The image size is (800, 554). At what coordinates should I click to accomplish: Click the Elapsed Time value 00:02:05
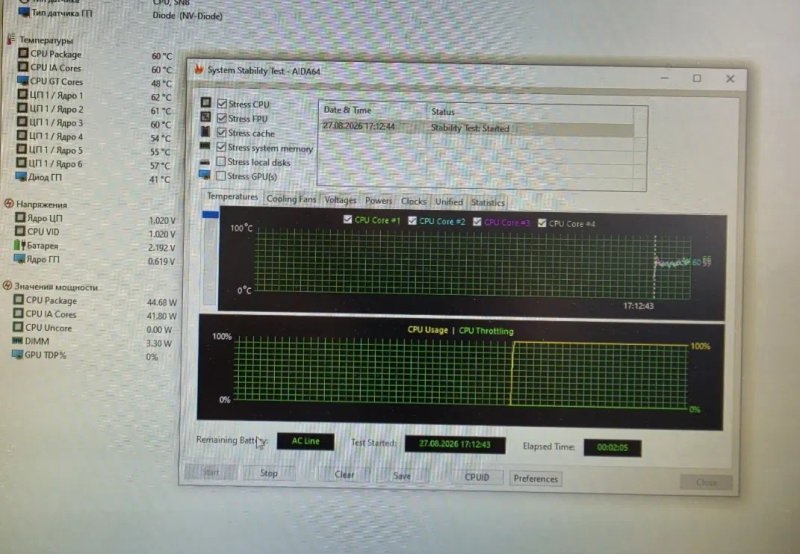pyautogui.click(x=612, y=447)
